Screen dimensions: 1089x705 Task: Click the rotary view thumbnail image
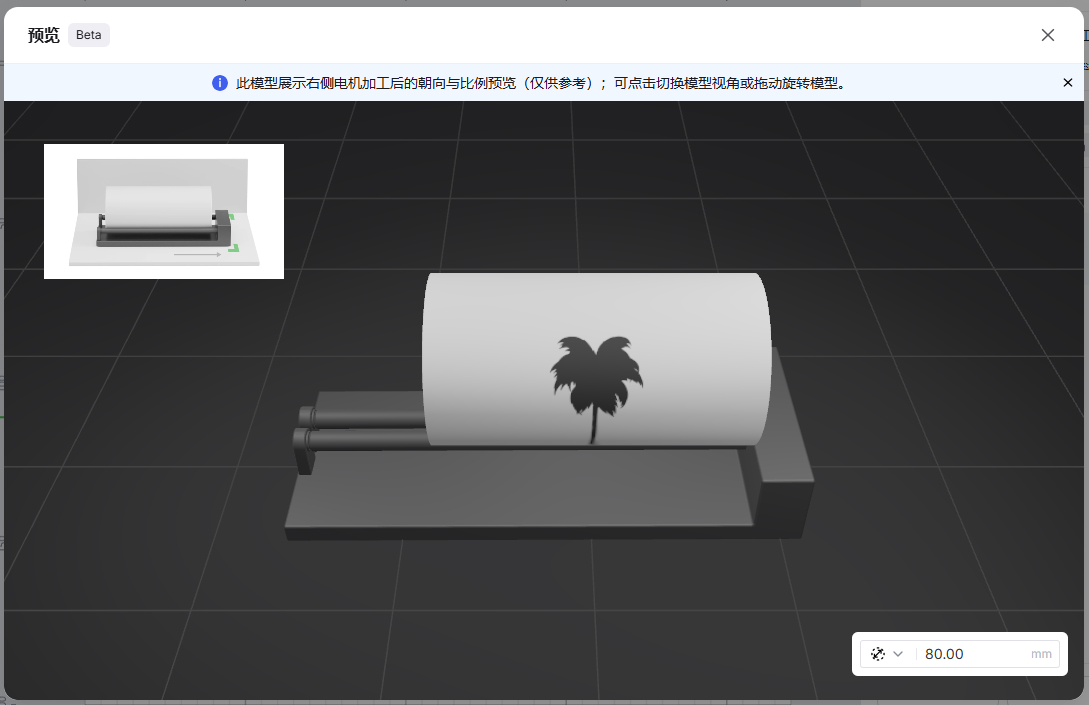(x=164, y=211)
